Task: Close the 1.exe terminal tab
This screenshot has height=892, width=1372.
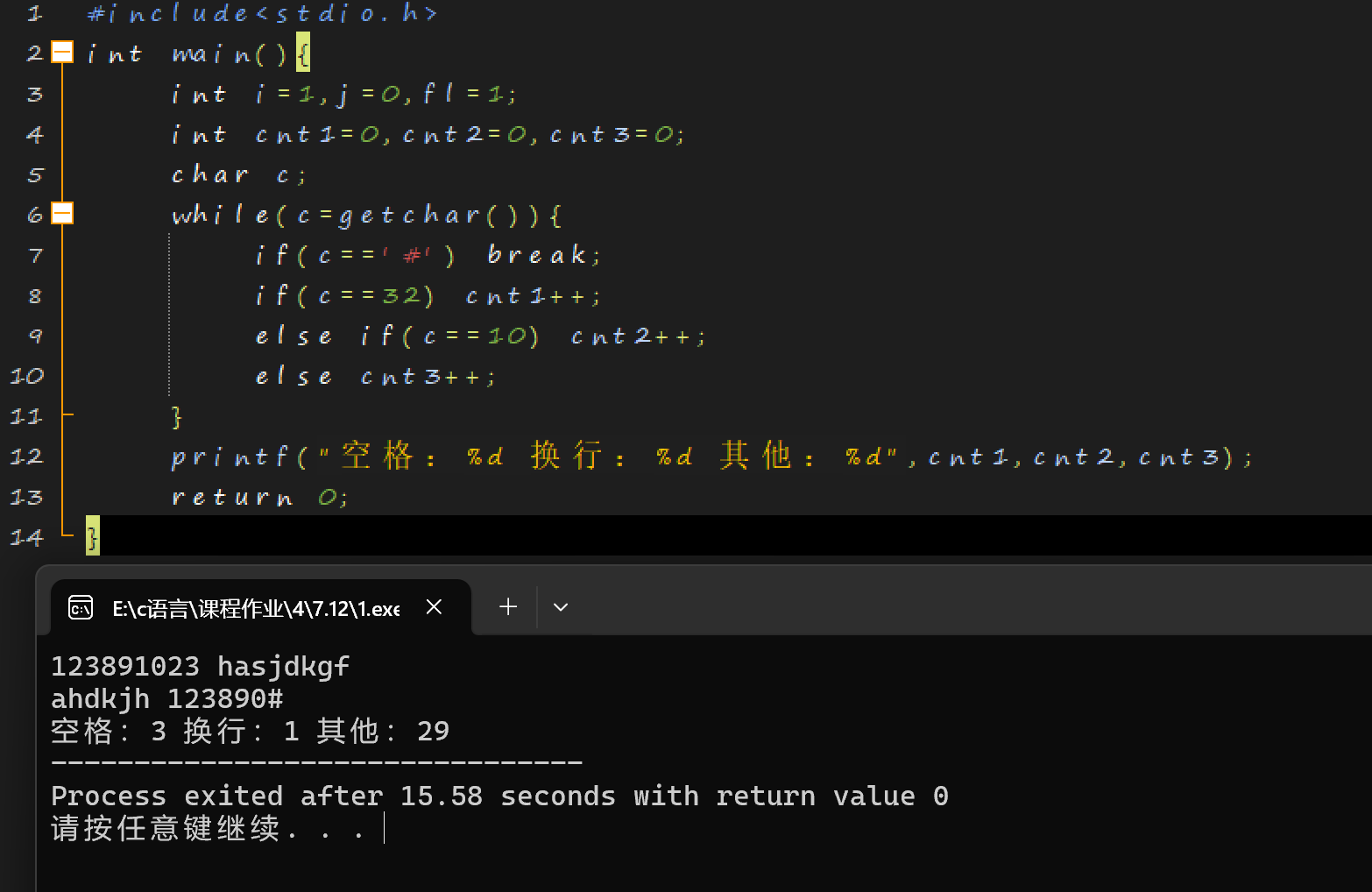Action: 434,606
